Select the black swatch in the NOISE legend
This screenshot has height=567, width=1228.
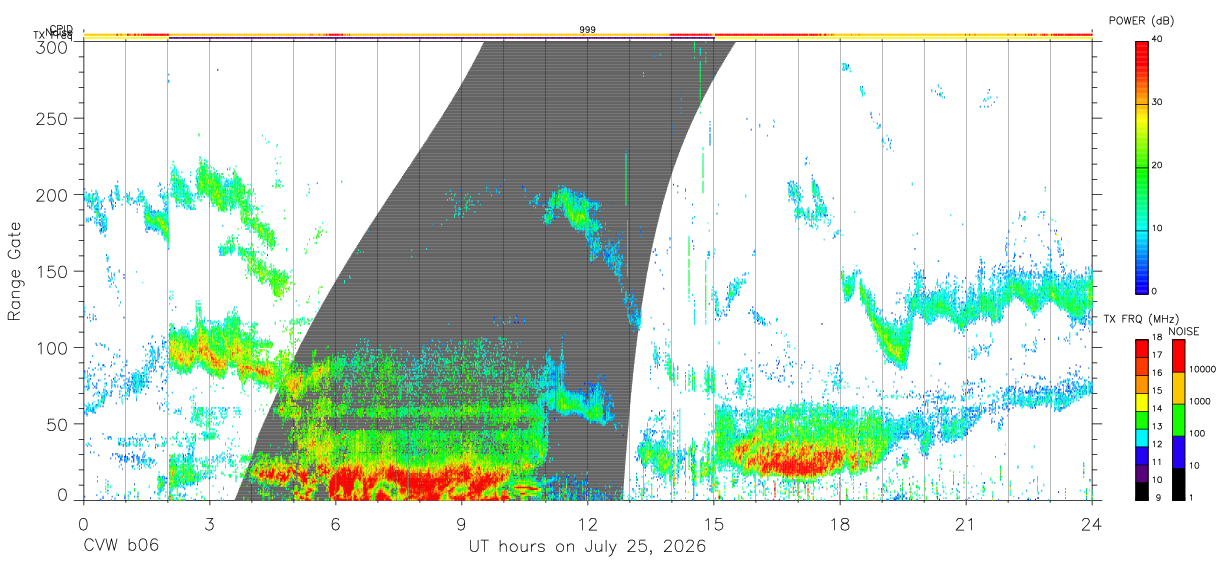coord(1178,483)
